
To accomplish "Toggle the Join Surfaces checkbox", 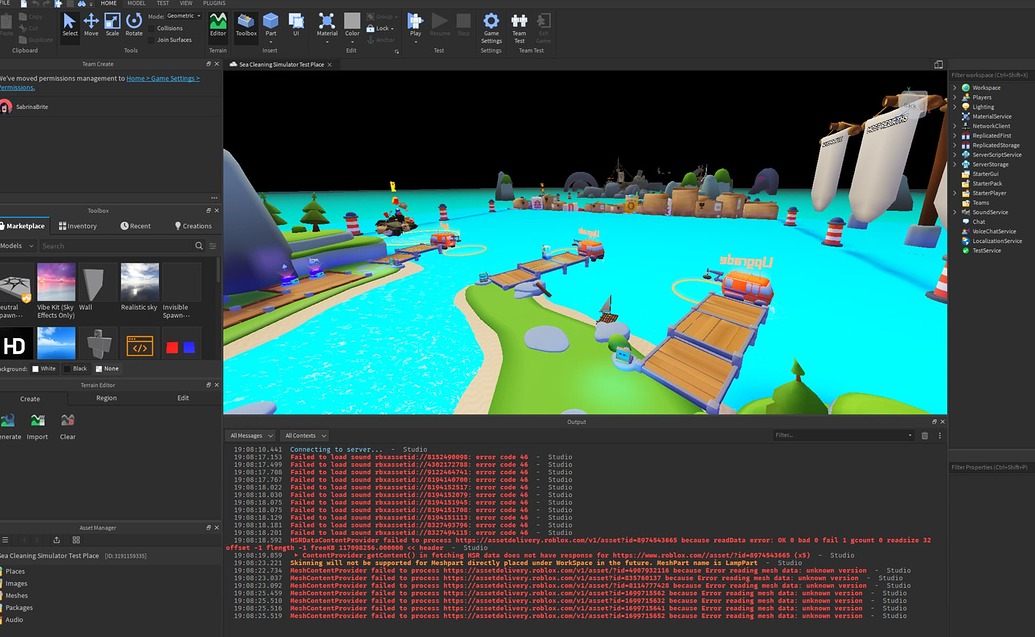I will coord(151,40).
